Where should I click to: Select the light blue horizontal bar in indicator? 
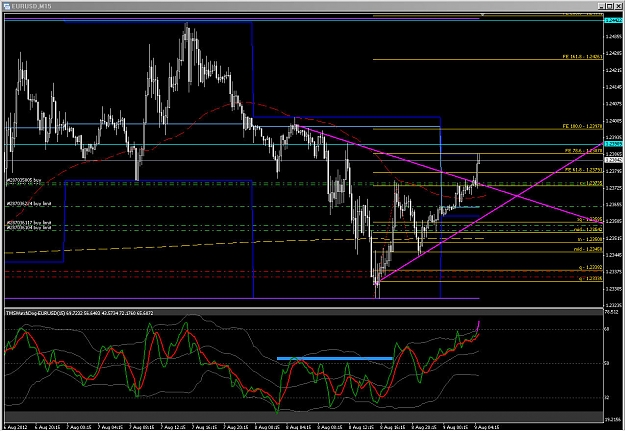point(335,358)
